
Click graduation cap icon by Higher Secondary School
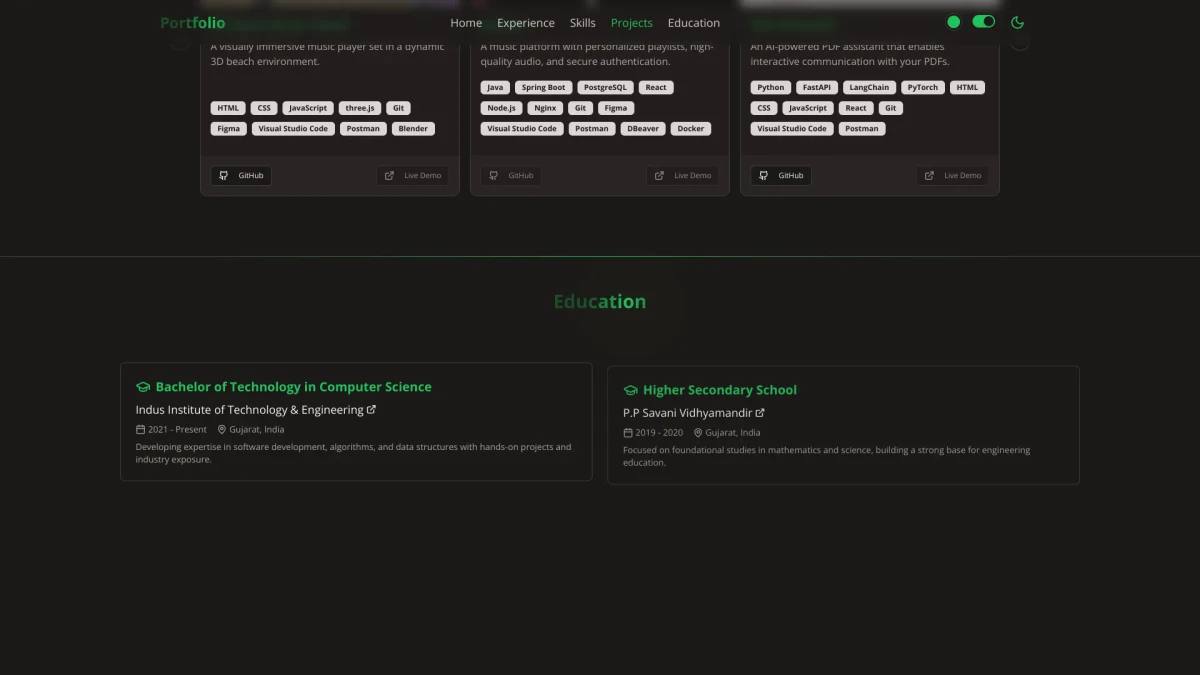pyautogui.click(x=630, y=390)
